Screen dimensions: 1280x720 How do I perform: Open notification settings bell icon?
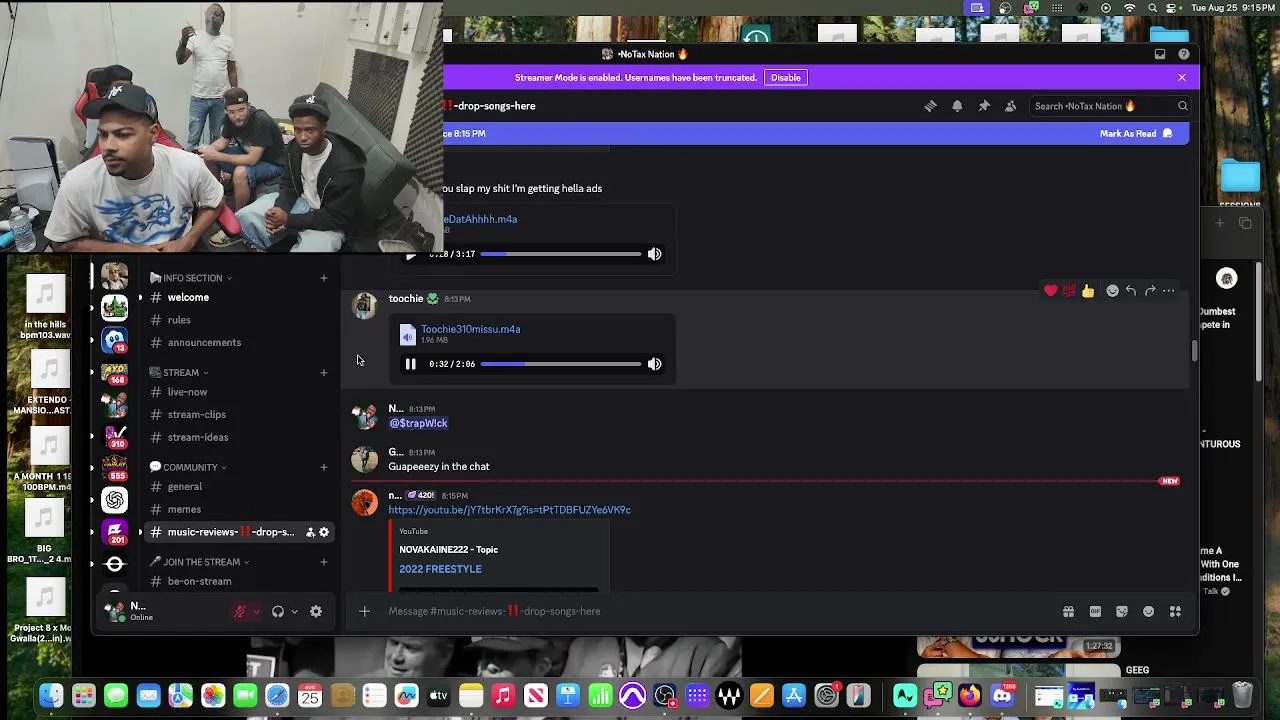[957, 106]
